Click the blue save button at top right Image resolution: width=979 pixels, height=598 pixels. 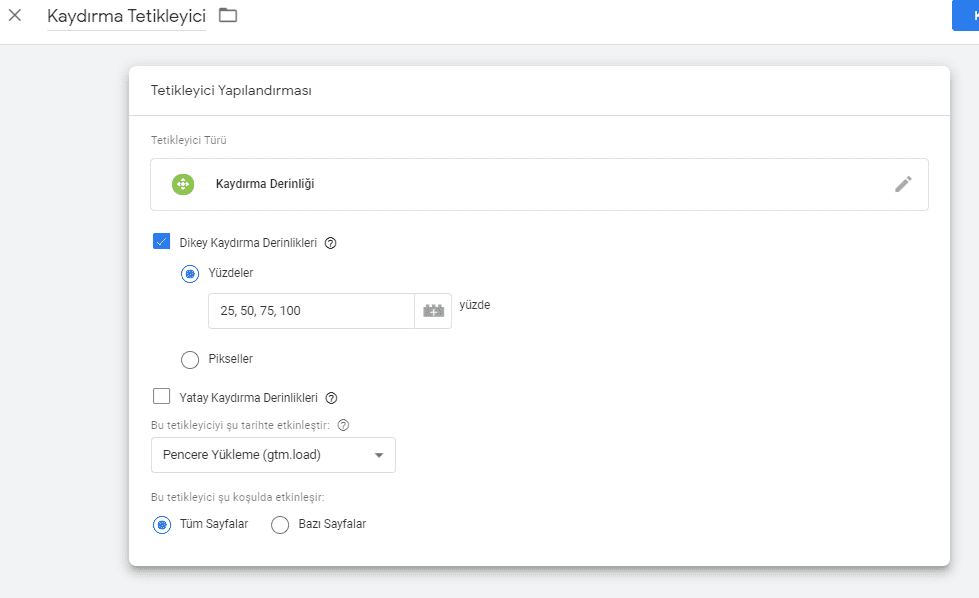coord(965,15)
